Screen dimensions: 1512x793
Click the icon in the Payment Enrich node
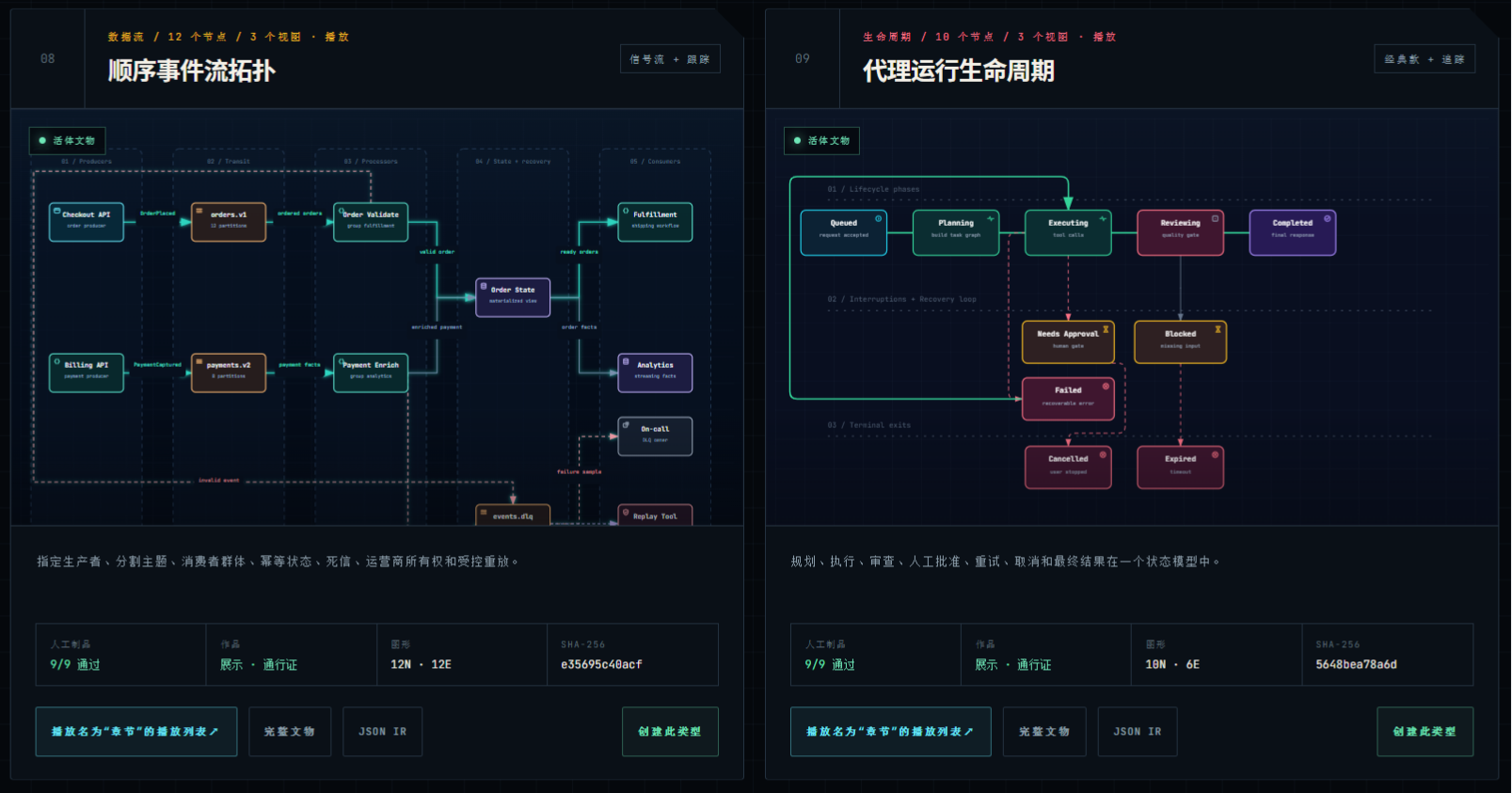tap(342, 361)
